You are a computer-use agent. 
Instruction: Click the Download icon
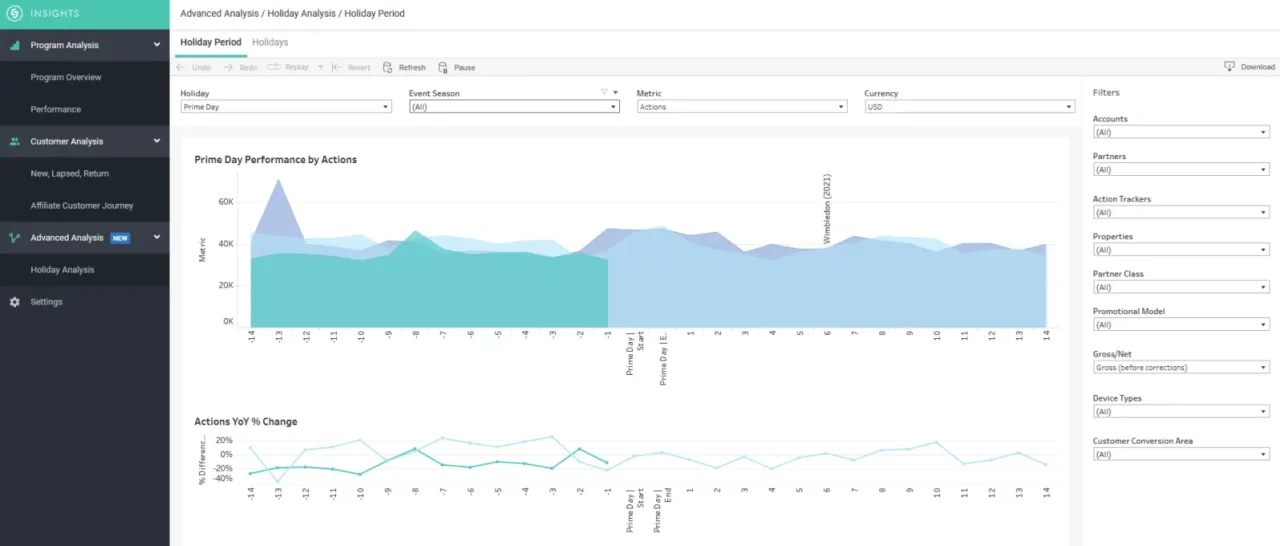(x=1229, y=67)
